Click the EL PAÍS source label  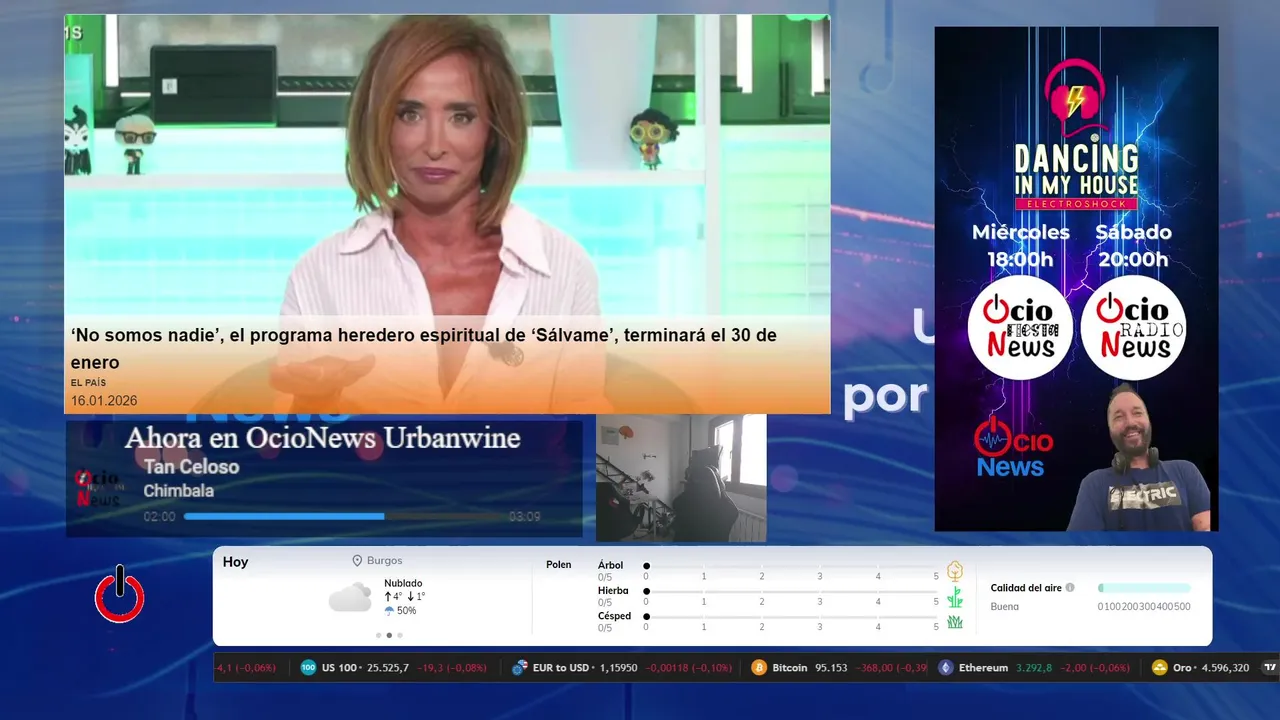[88, 383]
